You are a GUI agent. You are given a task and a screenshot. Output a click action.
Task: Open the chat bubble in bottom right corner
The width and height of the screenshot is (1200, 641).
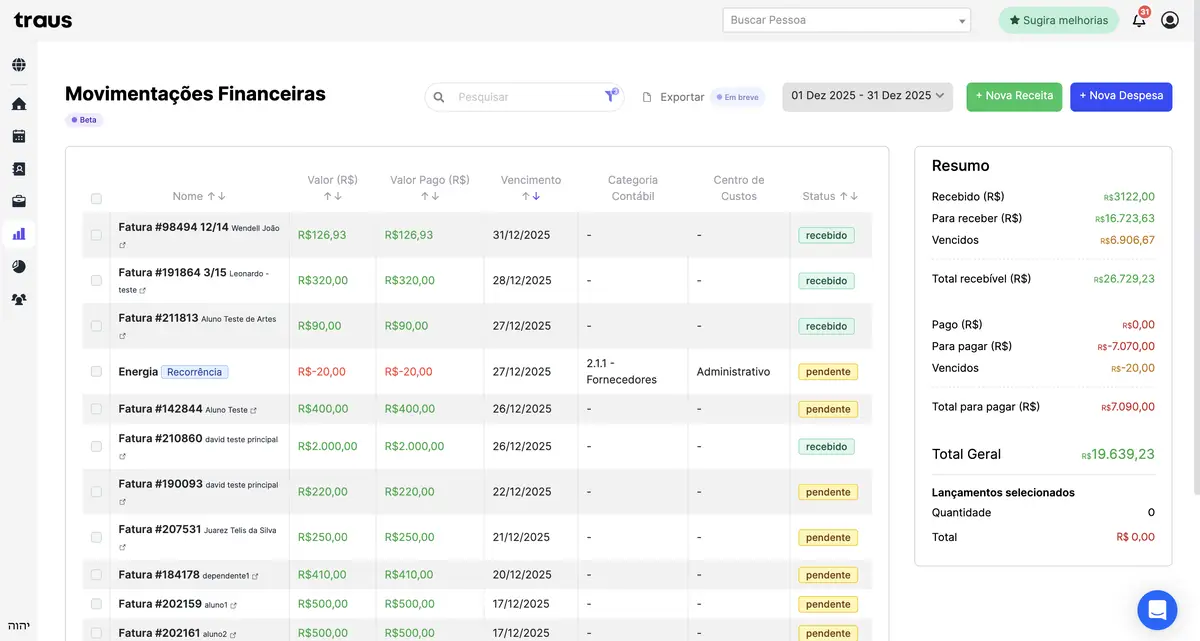coord(1157,609)
